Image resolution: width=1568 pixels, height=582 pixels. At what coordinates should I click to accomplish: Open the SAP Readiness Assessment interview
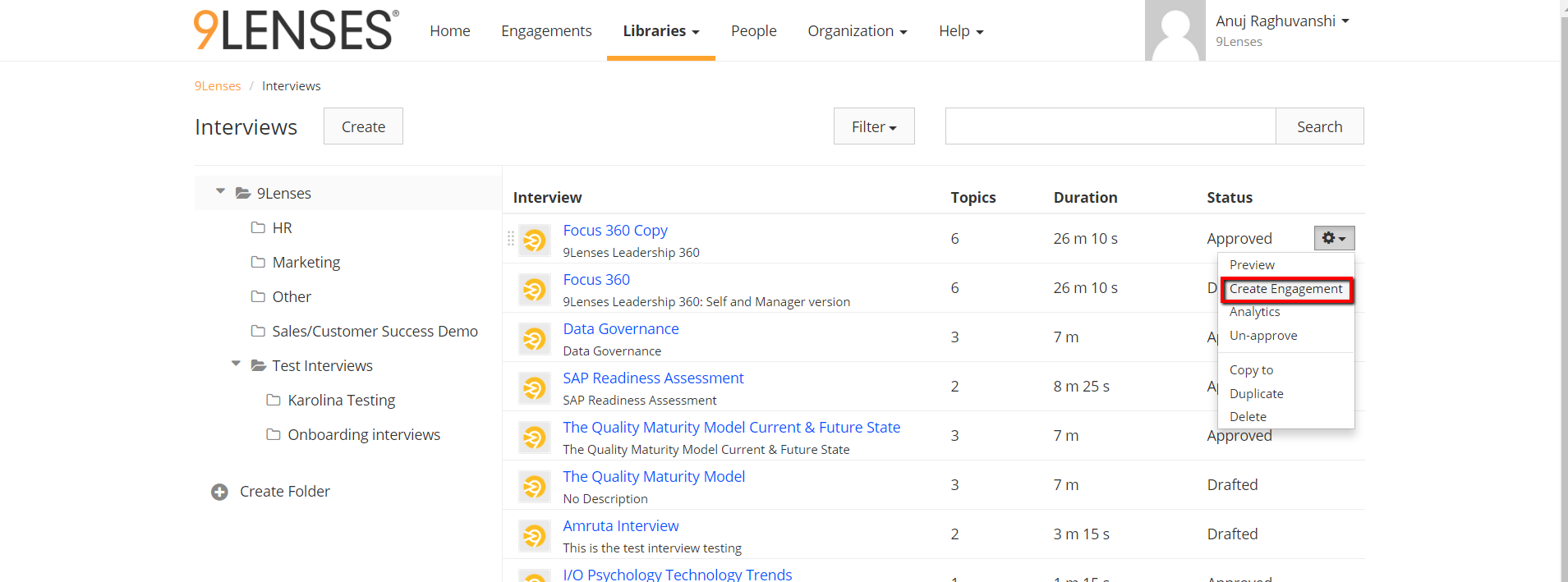[x=653, y=378]
